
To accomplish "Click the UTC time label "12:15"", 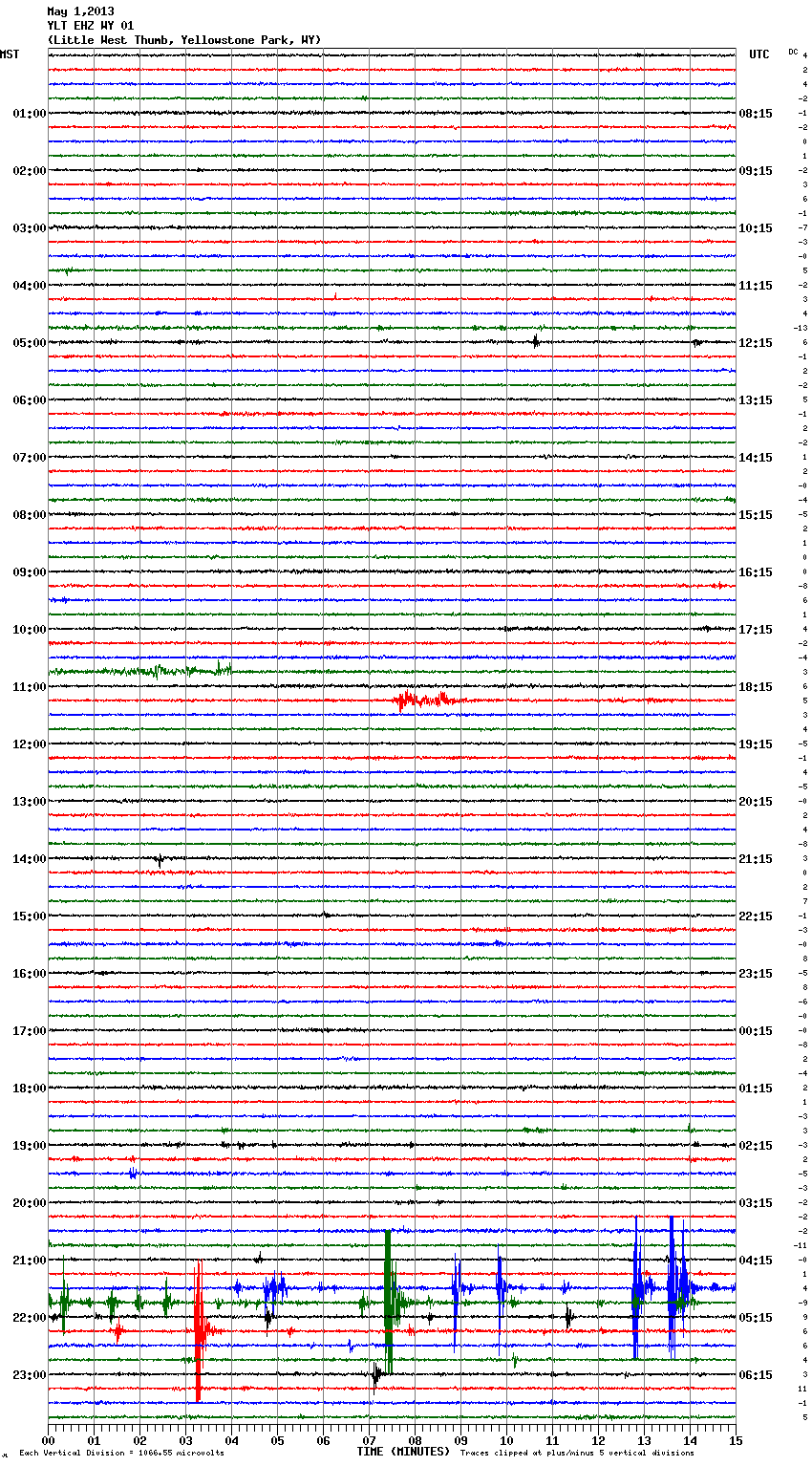I will click(756, 343).
